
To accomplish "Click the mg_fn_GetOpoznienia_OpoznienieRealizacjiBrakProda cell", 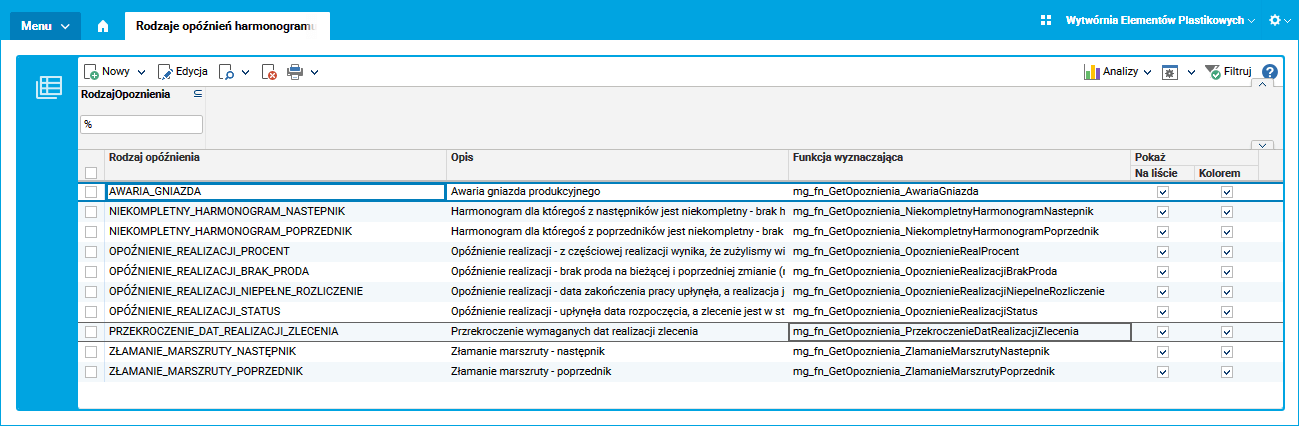I will coord(959,272).
